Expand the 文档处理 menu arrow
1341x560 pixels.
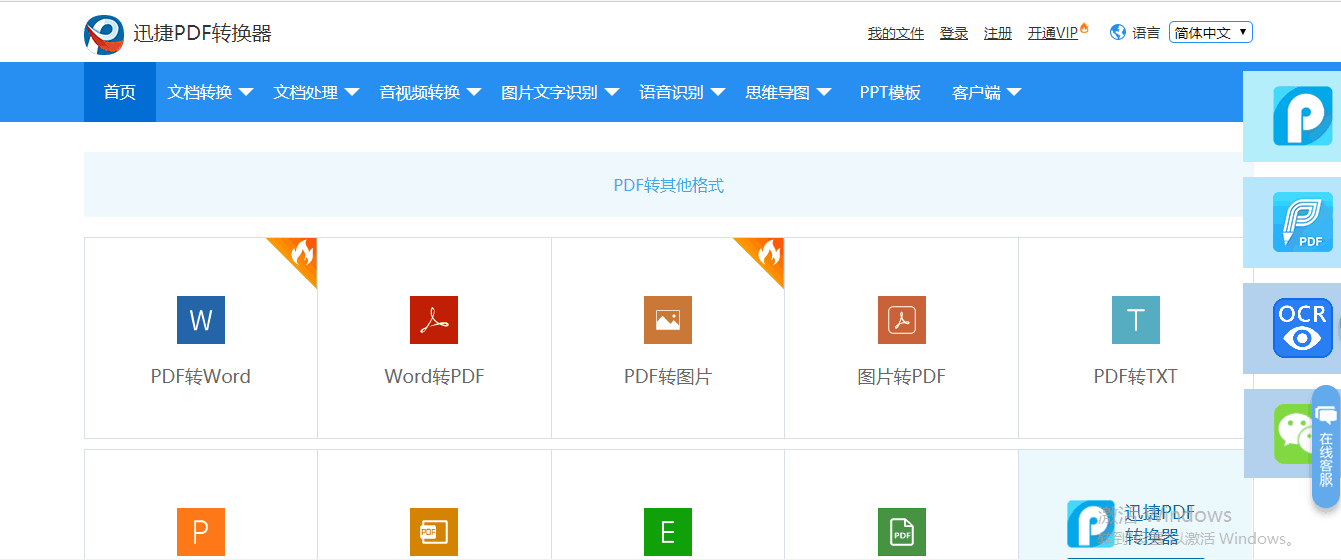(352, 92)
